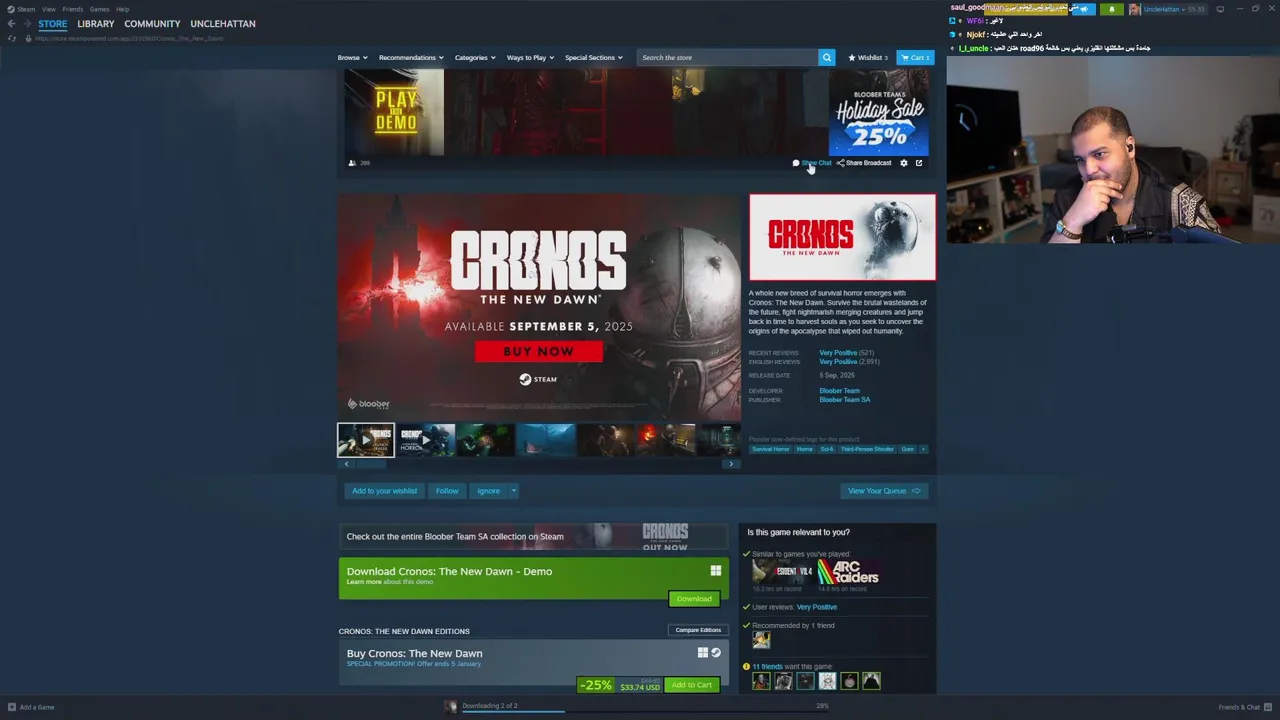Viewport: 1280px width, 720px height.
Task: Click the Survival Horror tag
Action: click(770, 449)
